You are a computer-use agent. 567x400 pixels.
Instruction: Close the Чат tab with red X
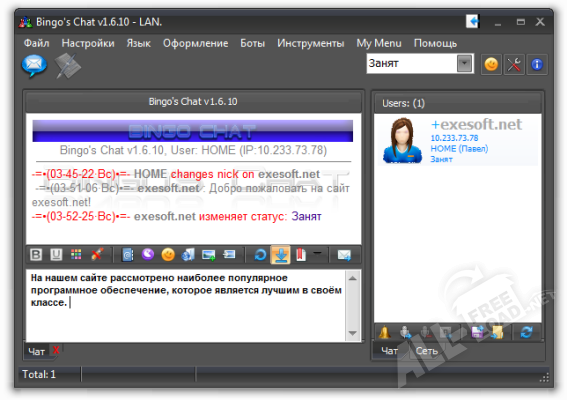pyautogui.click(x=56, y=350)
